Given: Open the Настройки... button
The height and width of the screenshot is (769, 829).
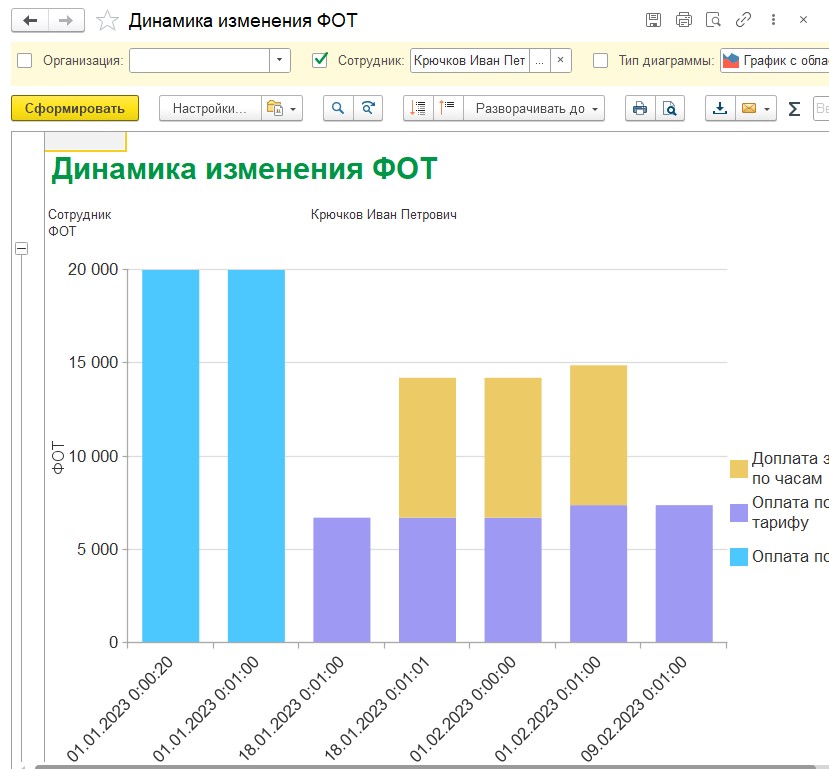Looking at the screenshot, I should click(210, 108).
